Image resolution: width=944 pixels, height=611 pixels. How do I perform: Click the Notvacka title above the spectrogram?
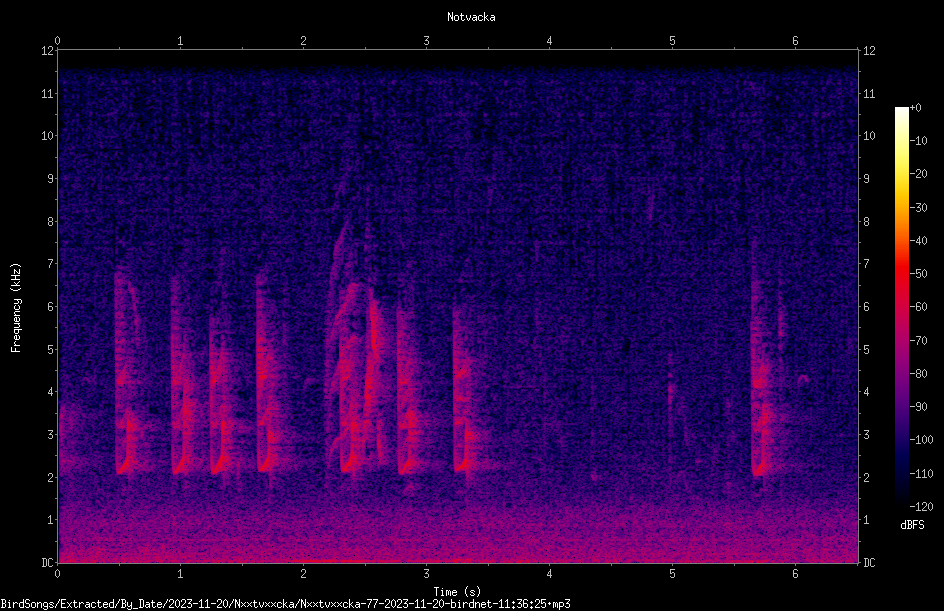(x=471, y=17)
